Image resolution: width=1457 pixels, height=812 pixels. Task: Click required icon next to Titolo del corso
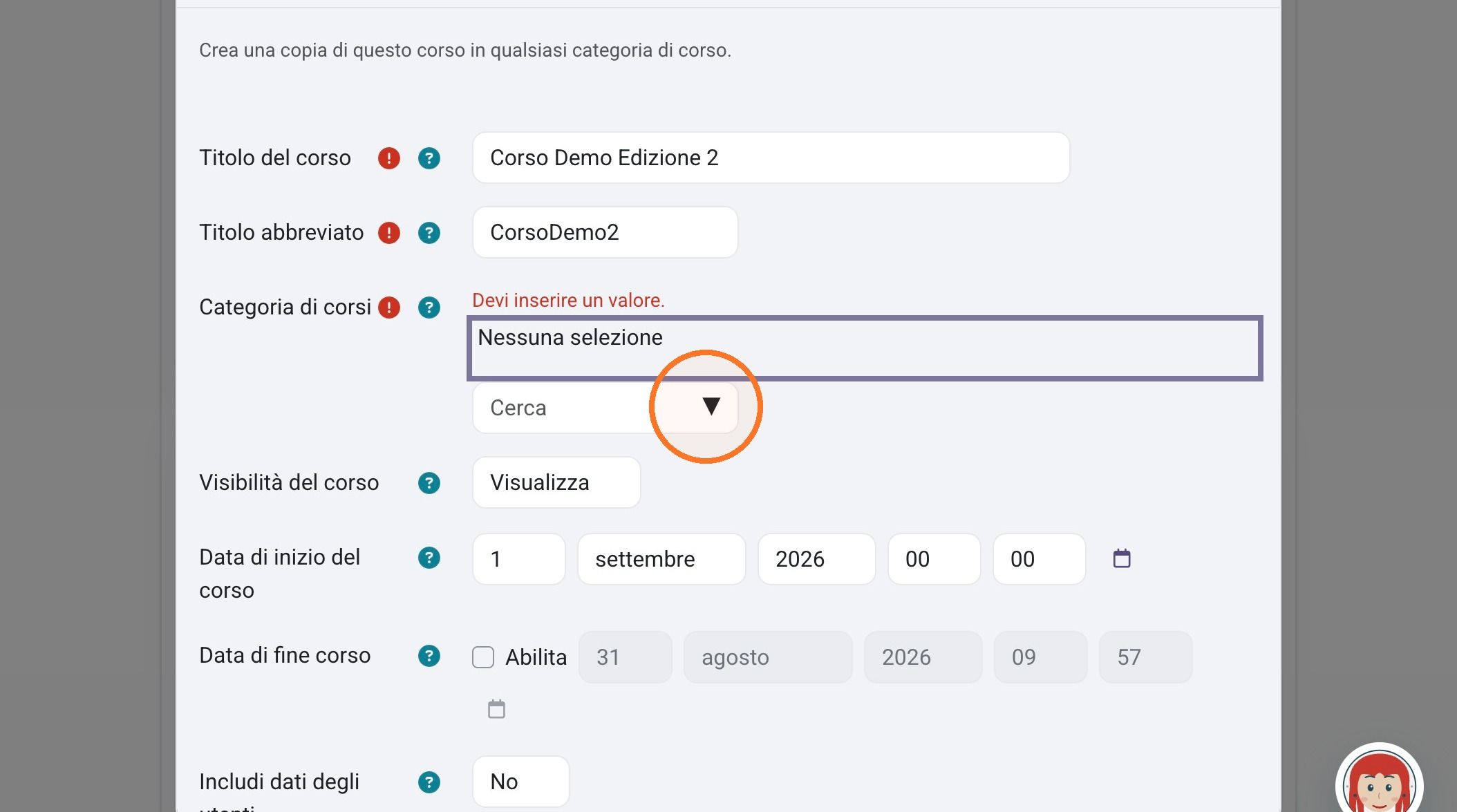tap(389, 158)
